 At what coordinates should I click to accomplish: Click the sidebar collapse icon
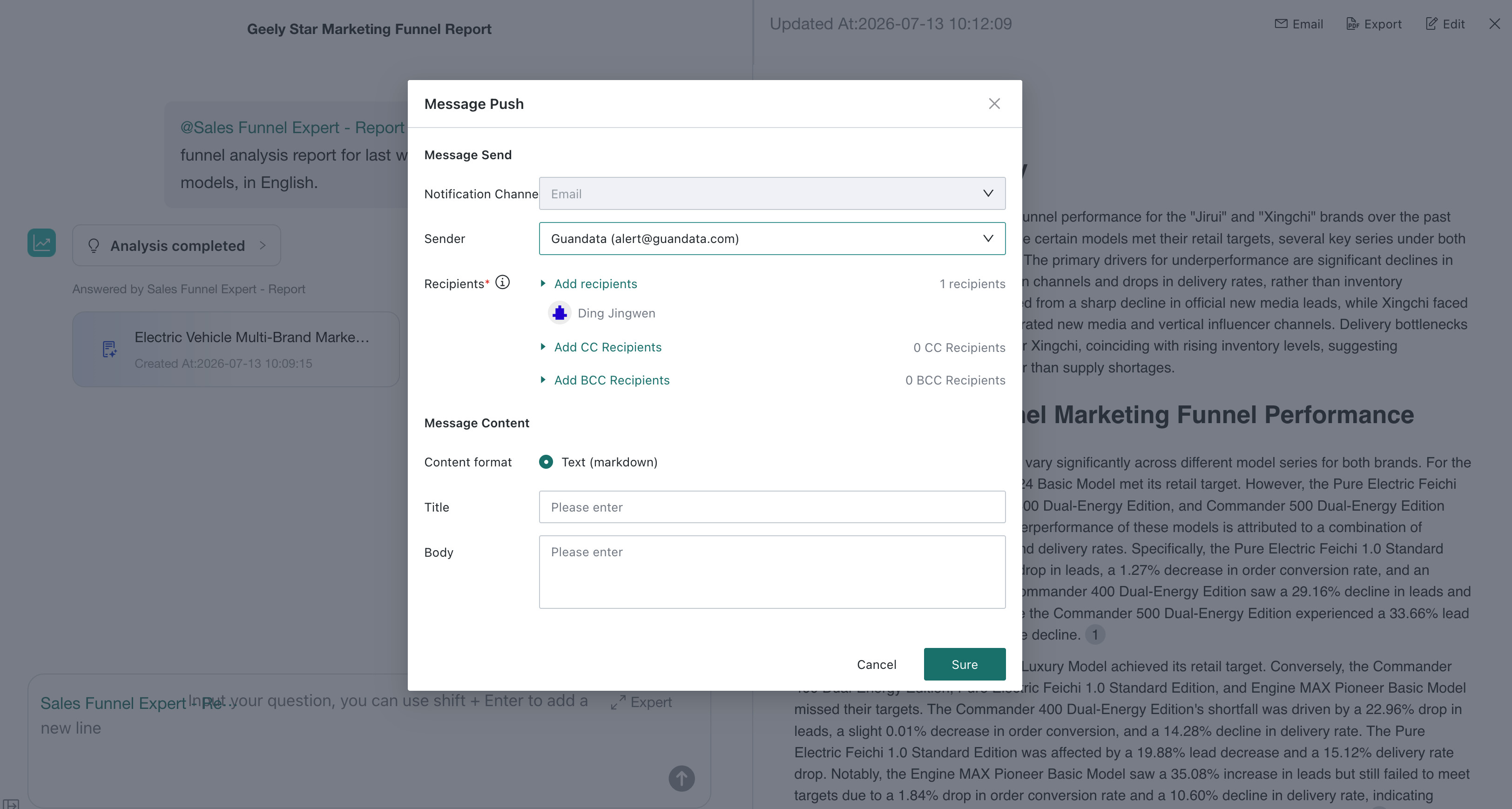[11, 804]
